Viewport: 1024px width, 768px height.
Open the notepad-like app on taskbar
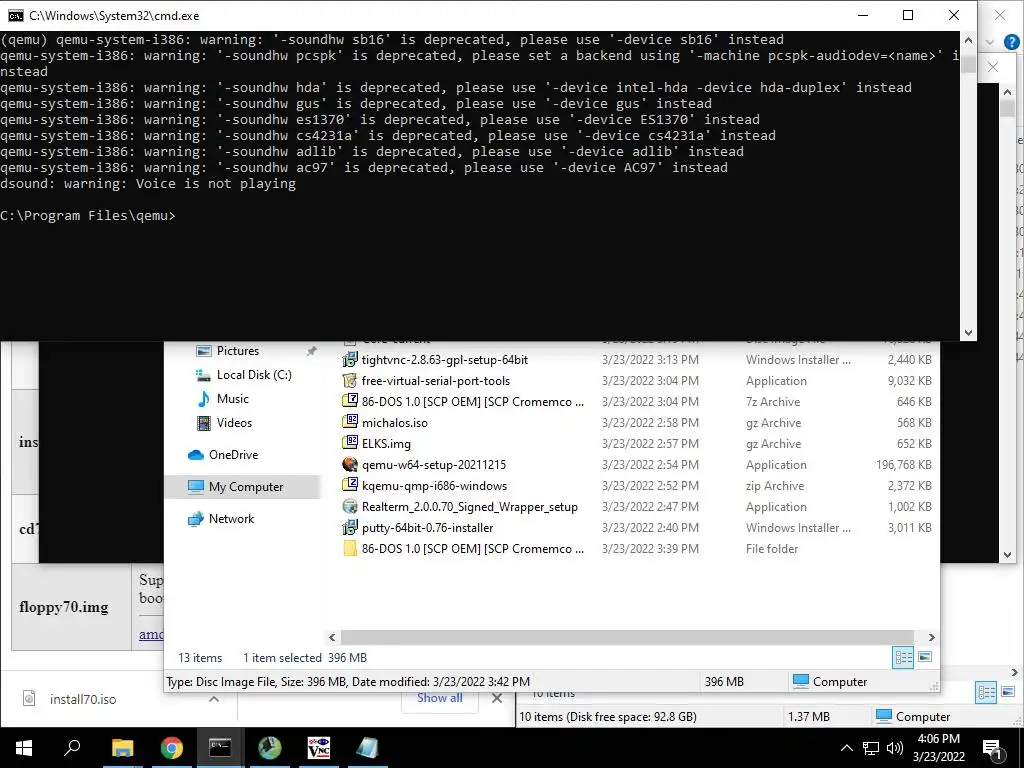click(x=368, y=748)
